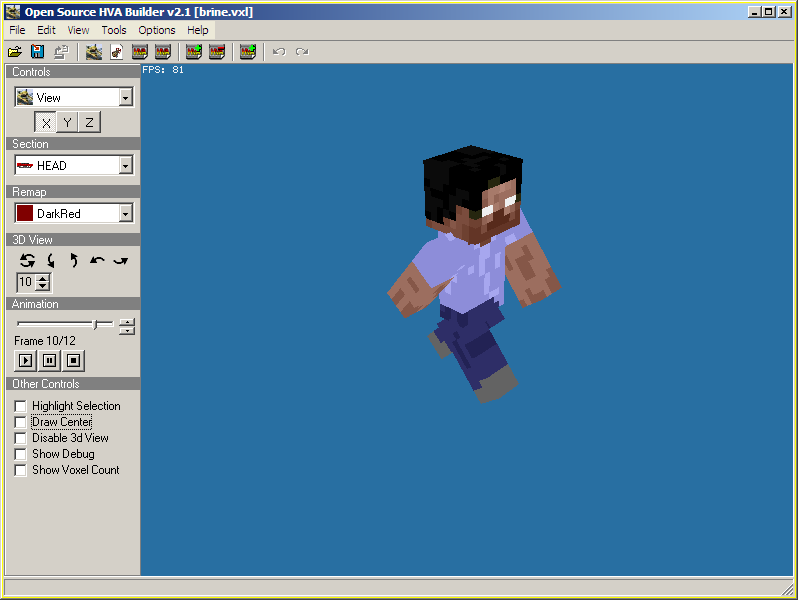
Task: Click the Redo arrow icon
Action: point(302,51)
